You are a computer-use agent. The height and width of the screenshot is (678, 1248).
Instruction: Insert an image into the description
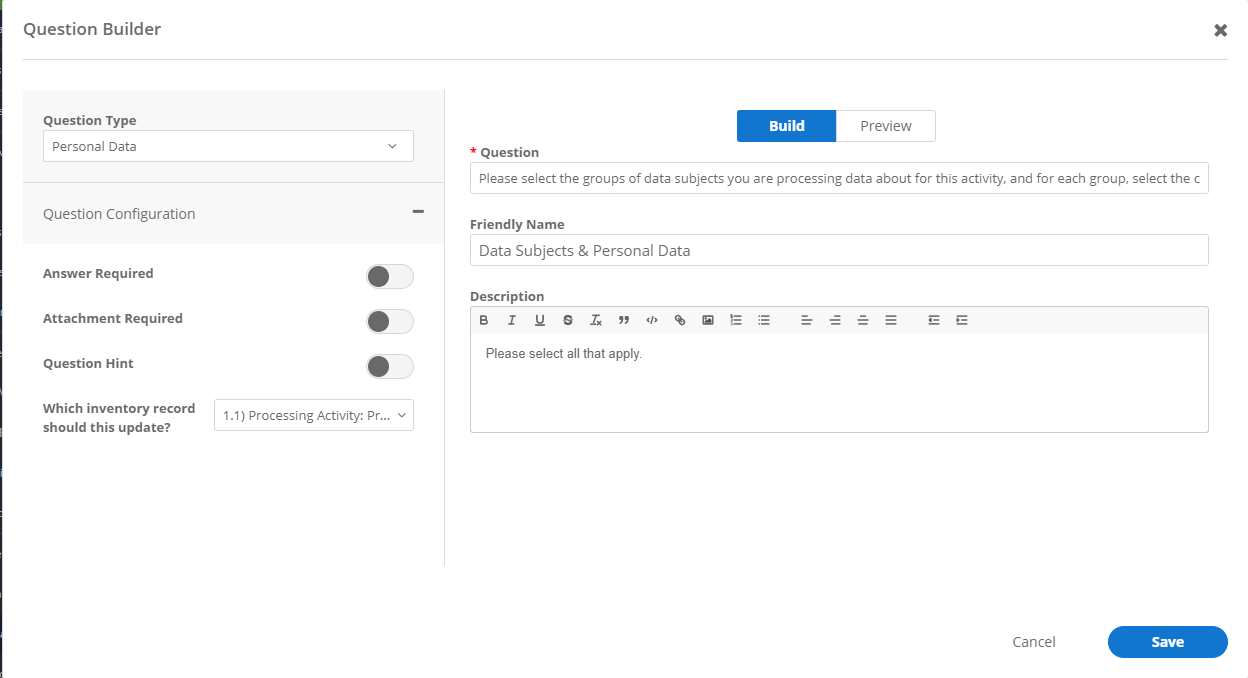click(x=708, y=320)
